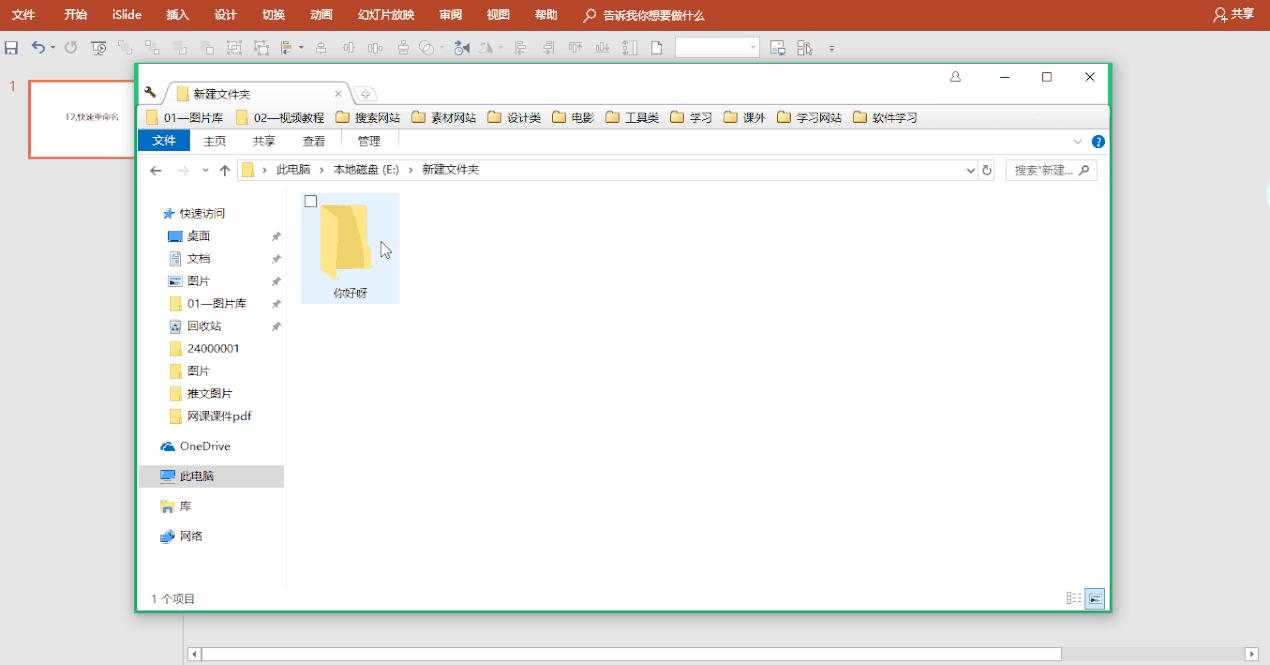Click the Back arrow in File Explorer

[x=156, y=170]
